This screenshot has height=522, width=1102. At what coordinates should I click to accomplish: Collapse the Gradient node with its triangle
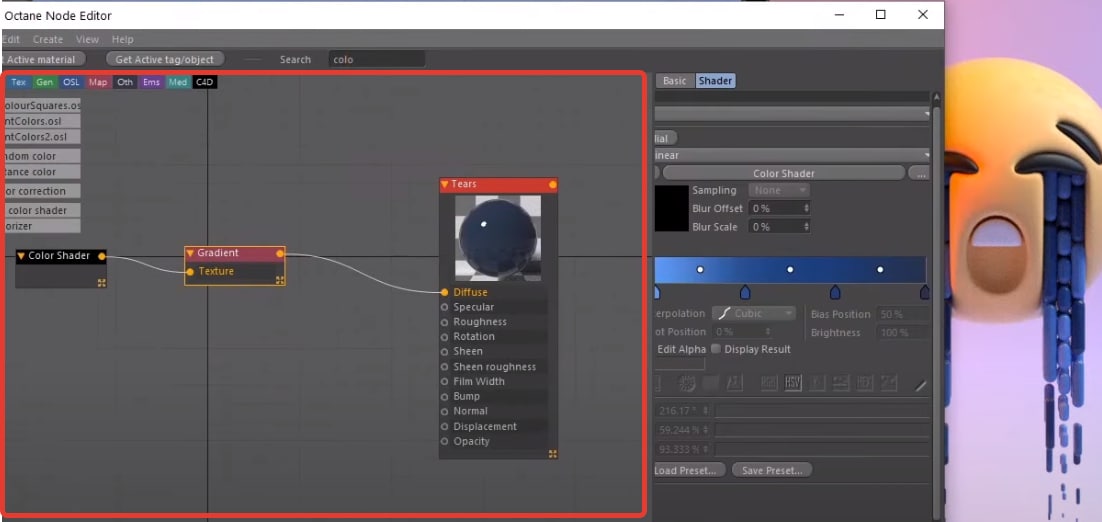click(190, 253)
